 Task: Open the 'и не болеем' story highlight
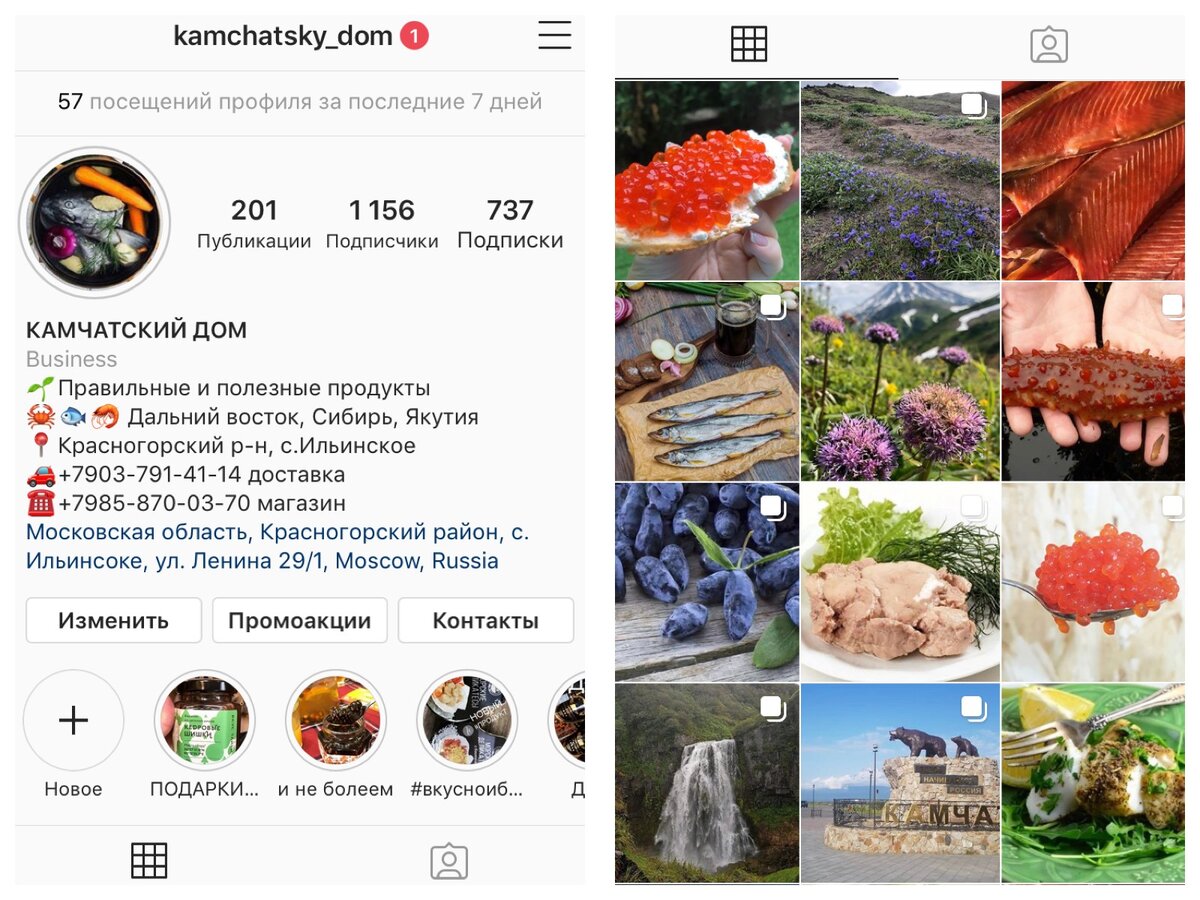pos(336,720)
